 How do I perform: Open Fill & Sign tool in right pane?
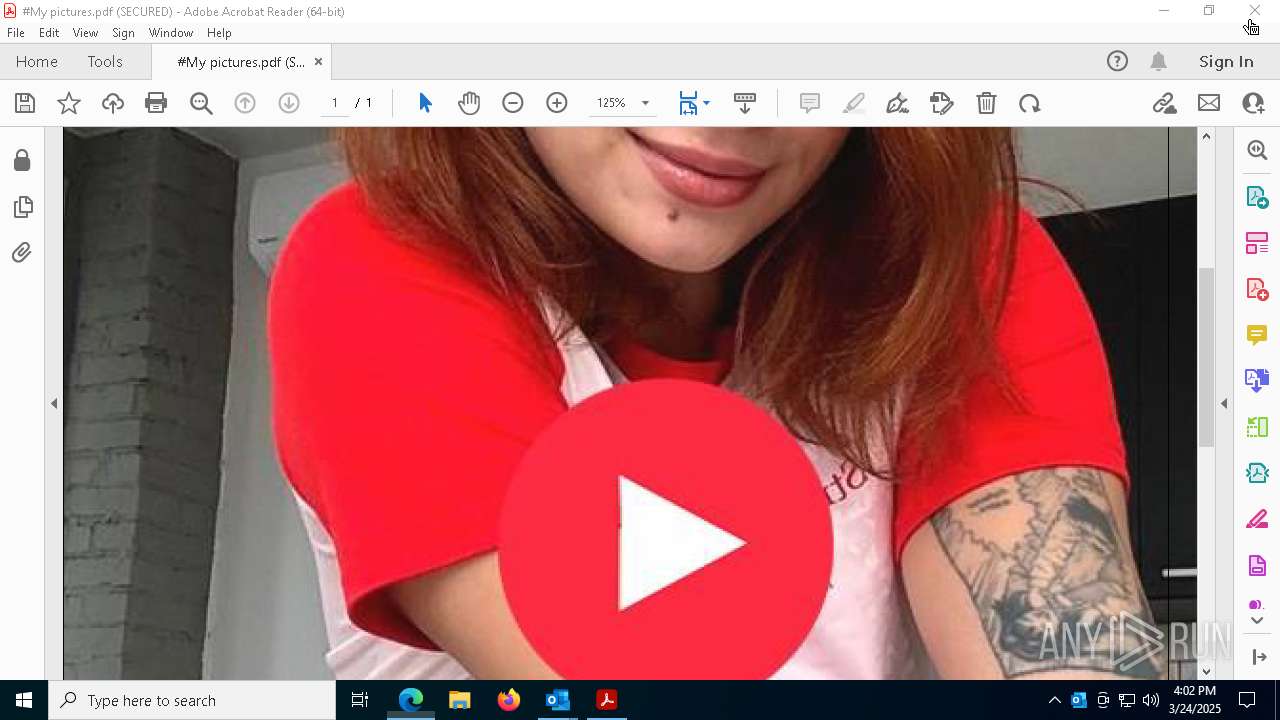(x=1257, y=520)
